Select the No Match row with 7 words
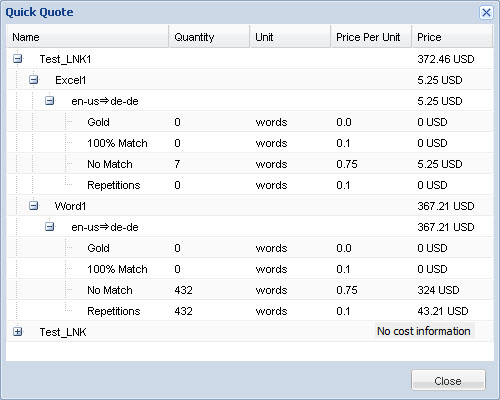Screen dimensions: 500x400 250,164
